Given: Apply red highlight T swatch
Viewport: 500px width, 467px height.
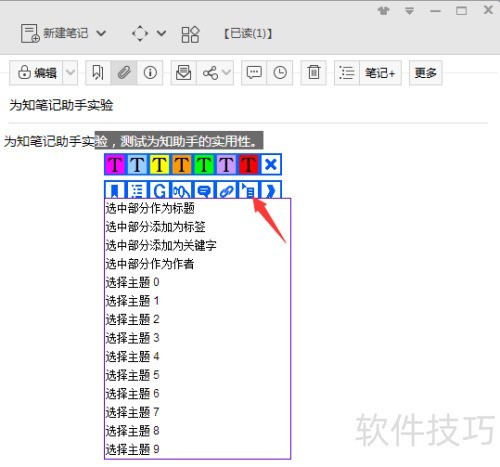Looking at the screenshot, I should click(249, 164).
